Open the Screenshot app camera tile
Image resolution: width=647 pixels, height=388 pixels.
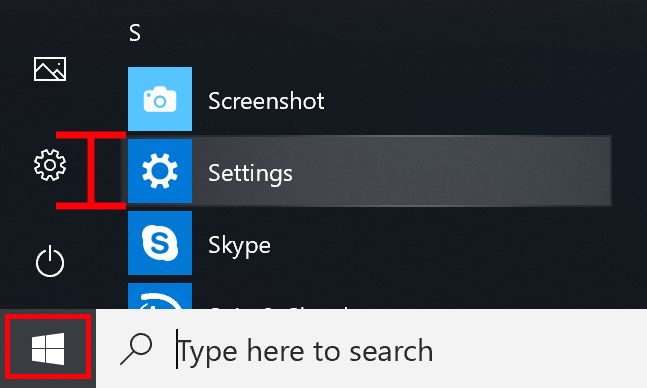coord(160,99)
